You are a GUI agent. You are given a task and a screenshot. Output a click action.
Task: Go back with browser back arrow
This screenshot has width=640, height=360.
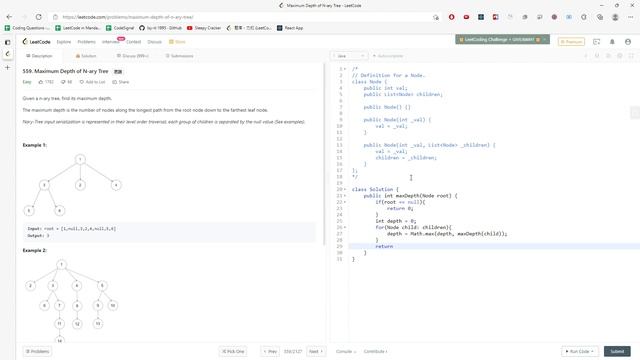point(9,17)
